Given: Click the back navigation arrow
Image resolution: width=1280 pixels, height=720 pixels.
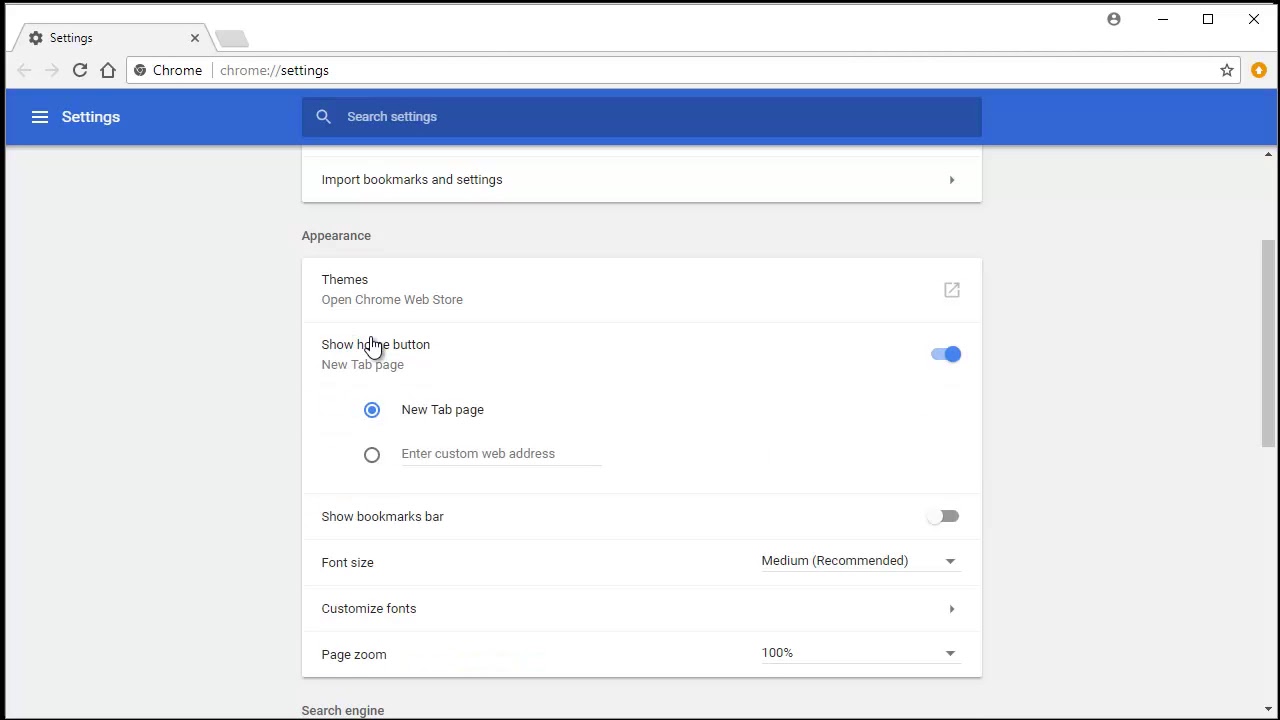Looking at the screenshot, I should (24, 70).
